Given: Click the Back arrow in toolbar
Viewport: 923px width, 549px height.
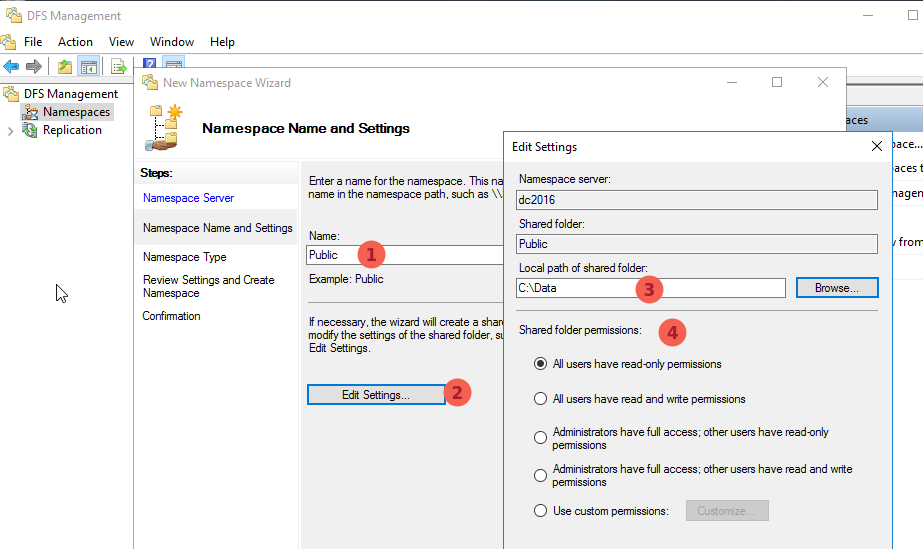Looking at the screenshot, I should click(x=11, y=66).
